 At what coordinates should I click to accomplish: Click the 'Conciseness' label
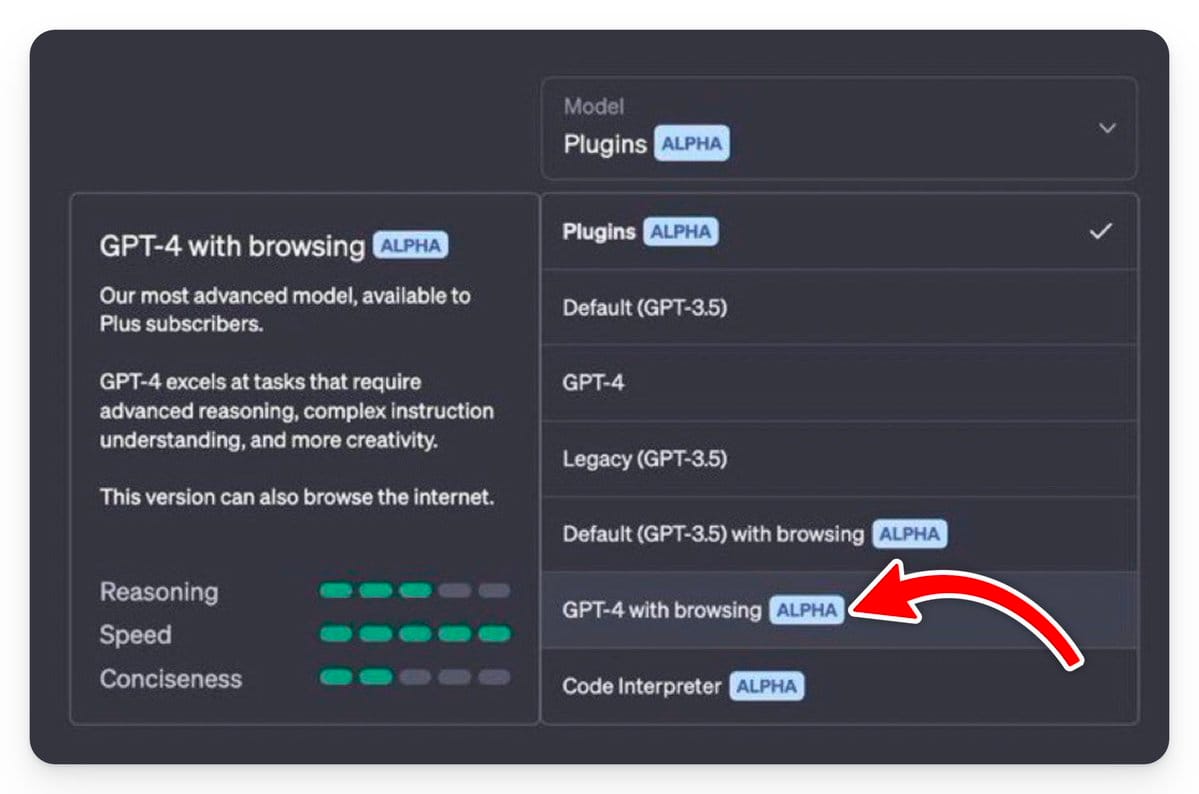coord(171,678)
